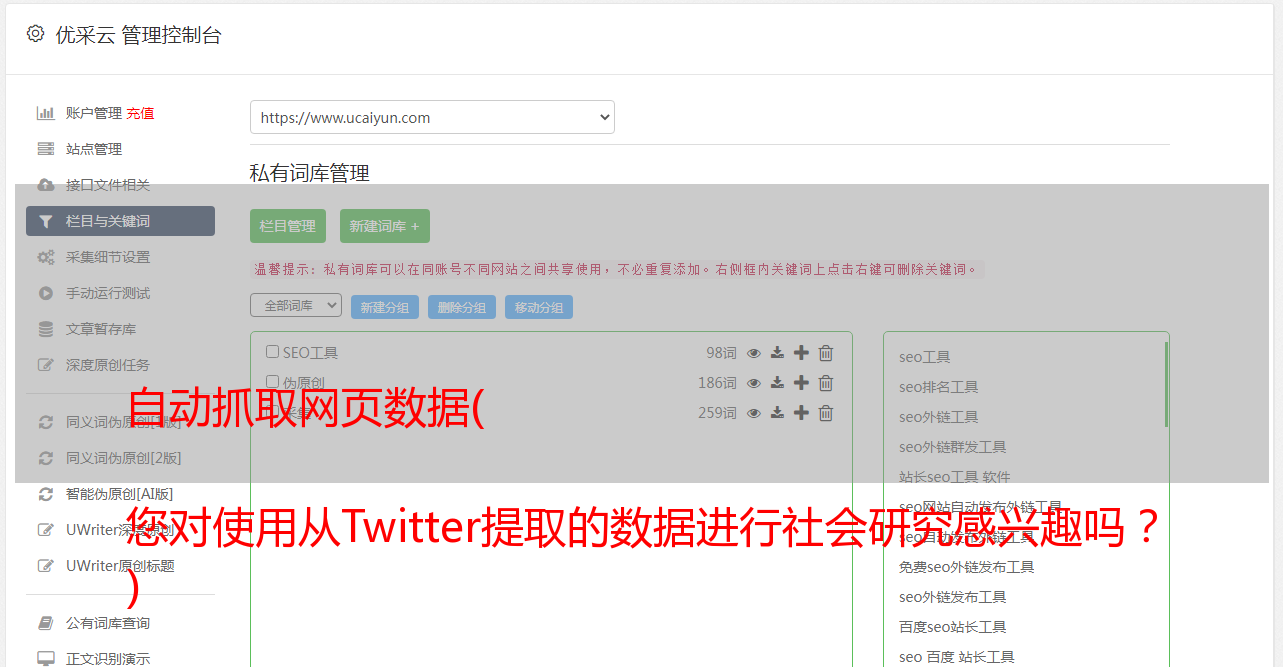The width and height of the screenshot is (1283, 667).
Task: Click the '186词' count label
Action: [717, 383]
